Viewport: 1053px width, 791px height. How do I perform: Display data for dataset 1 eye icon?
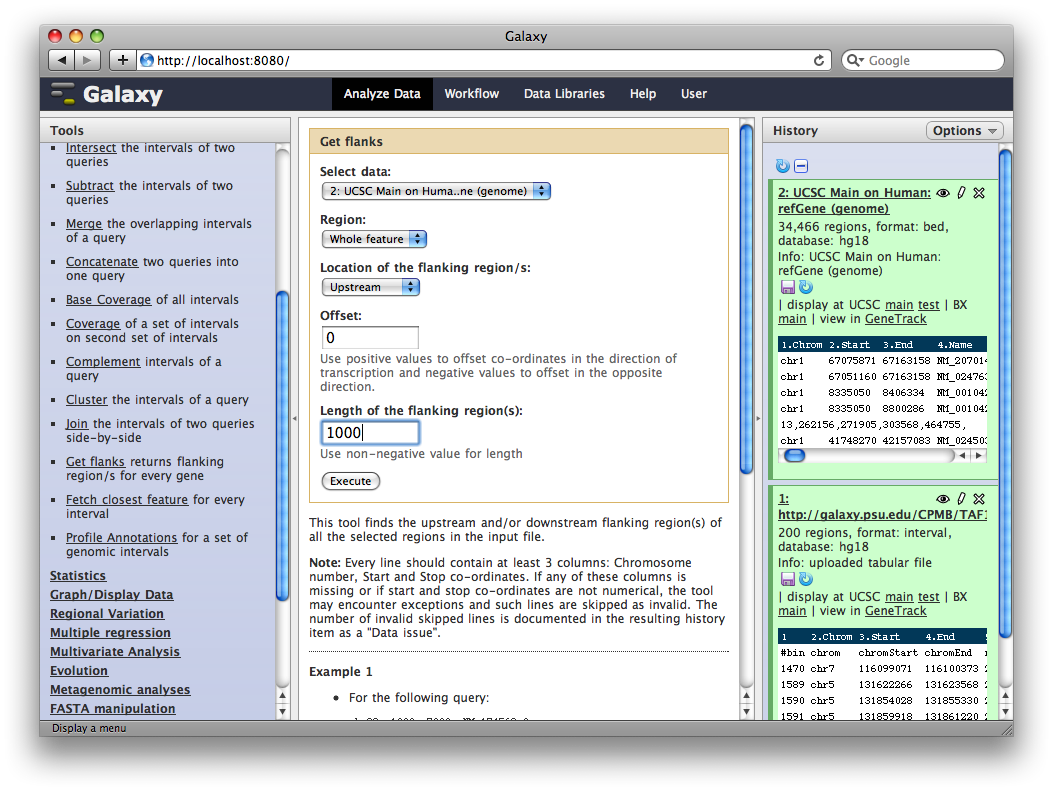click(x=943, y=499)
